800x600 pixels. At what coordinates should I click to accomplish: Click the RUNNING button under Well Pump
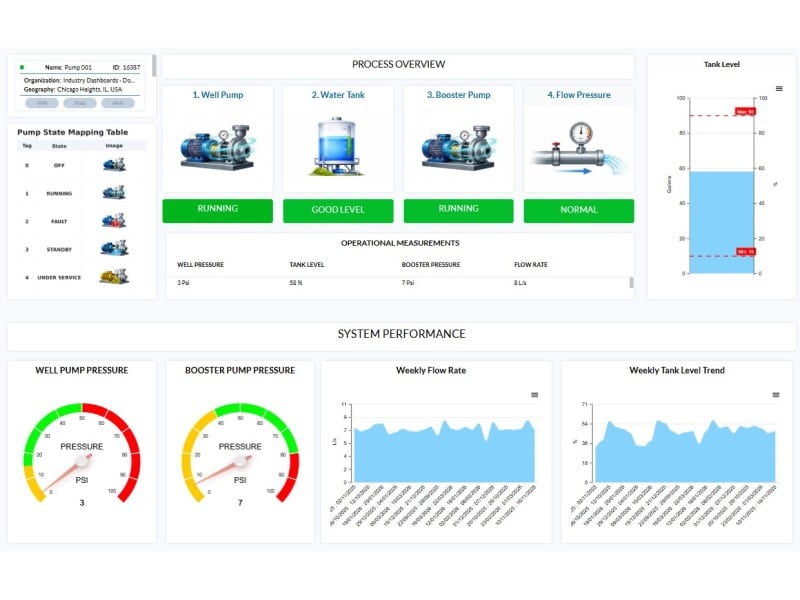pos(217,210)
